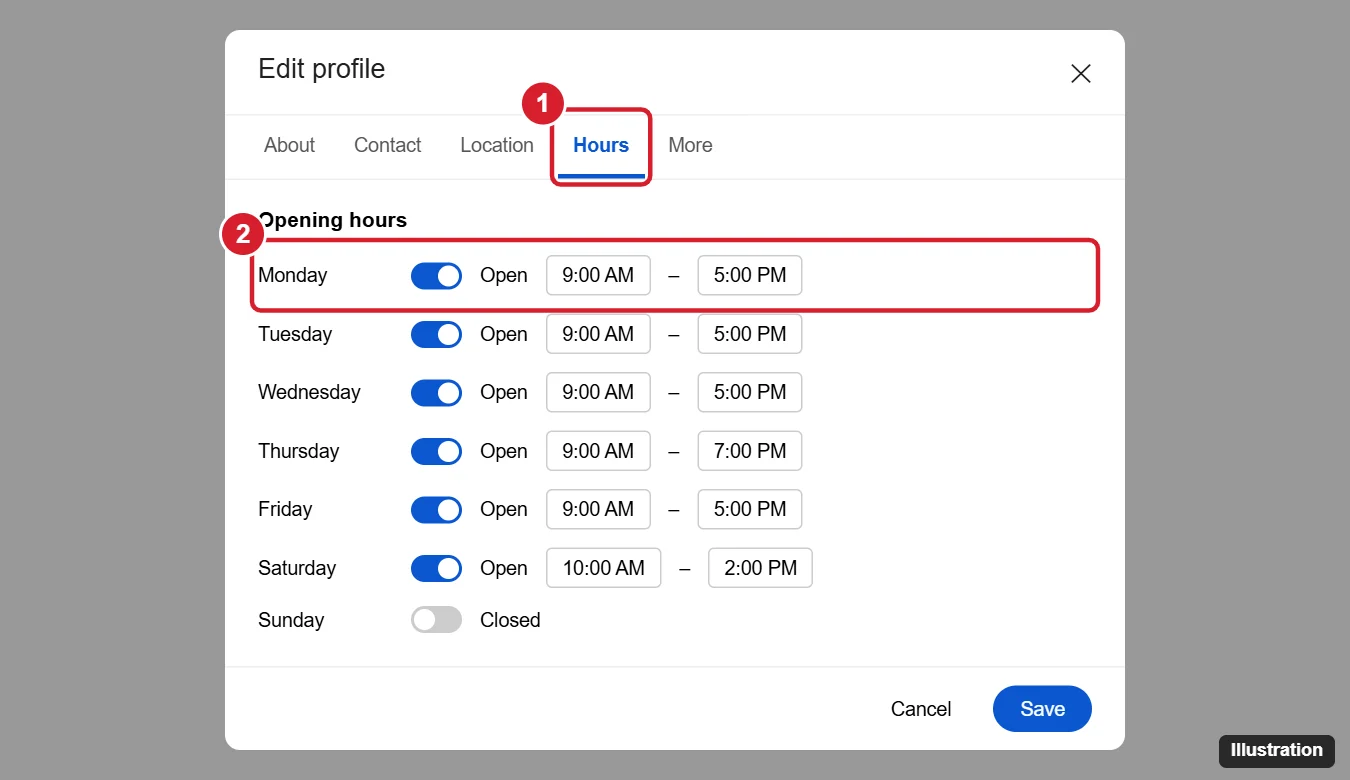Toggle Monday open switch off
Screen dimensions: 1350x780
point(436,275)
